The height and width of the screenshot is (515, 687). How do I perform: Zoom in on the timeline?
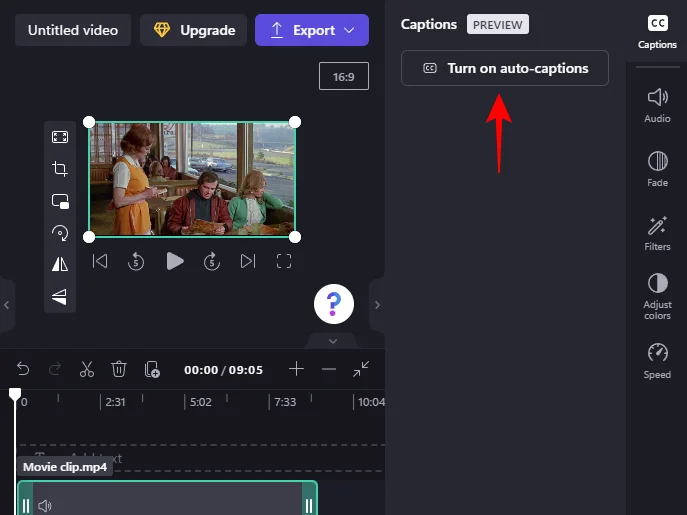pos(297,369)
